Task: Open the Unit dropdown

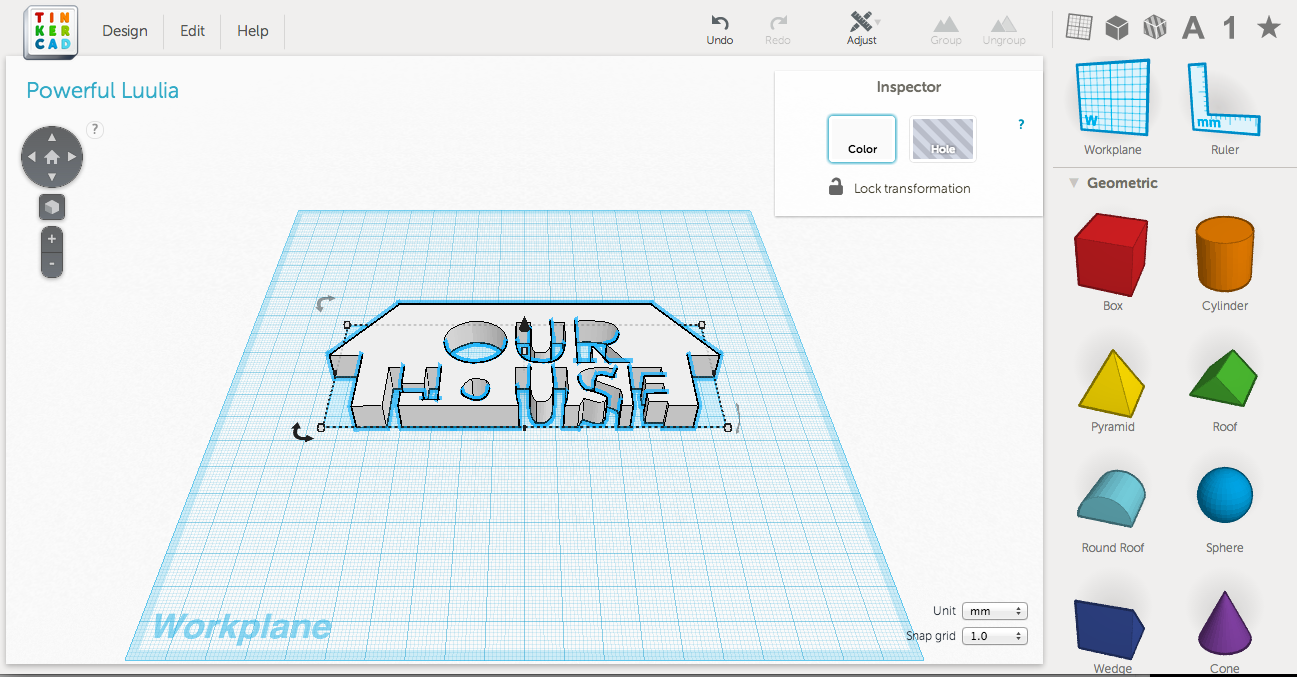Action: 994,610
